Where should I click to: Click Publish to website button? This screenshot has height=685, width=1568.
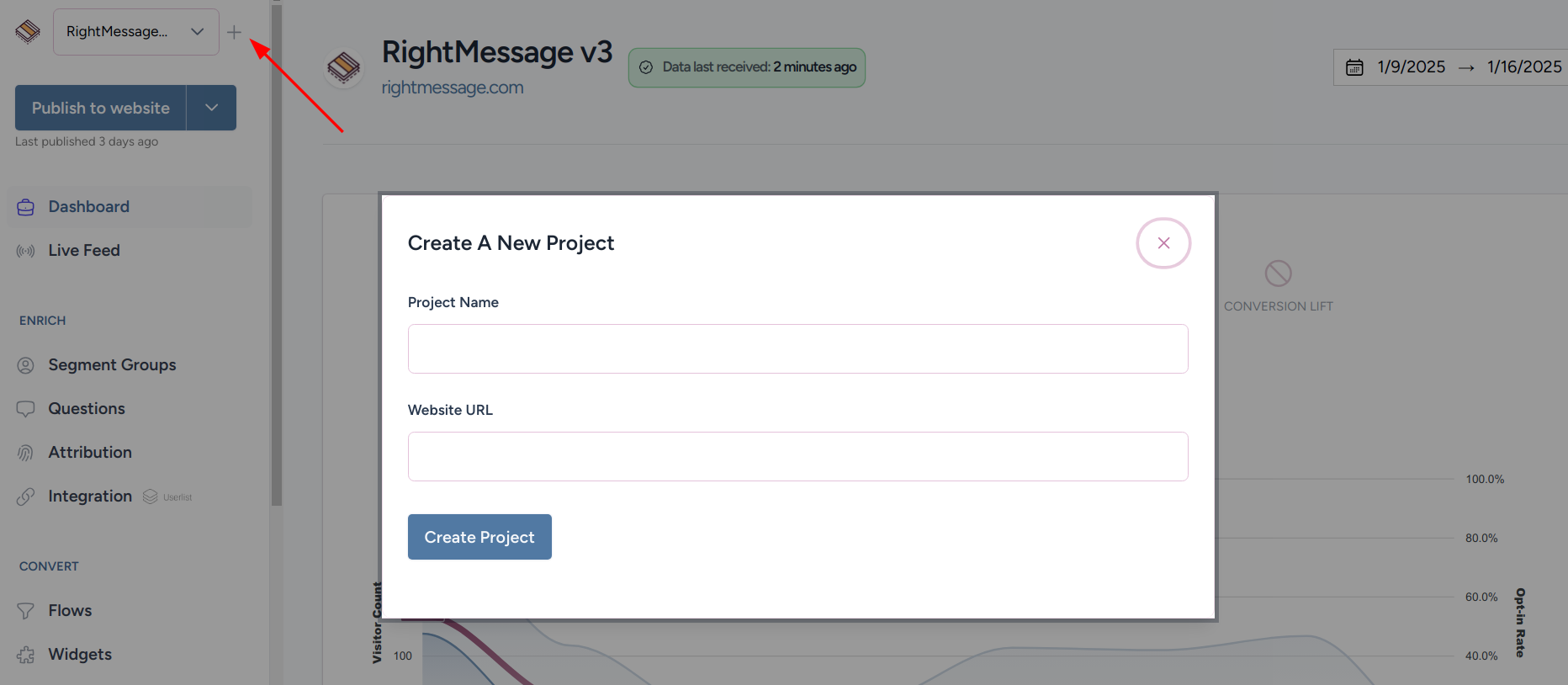click(x=101, y=108)
